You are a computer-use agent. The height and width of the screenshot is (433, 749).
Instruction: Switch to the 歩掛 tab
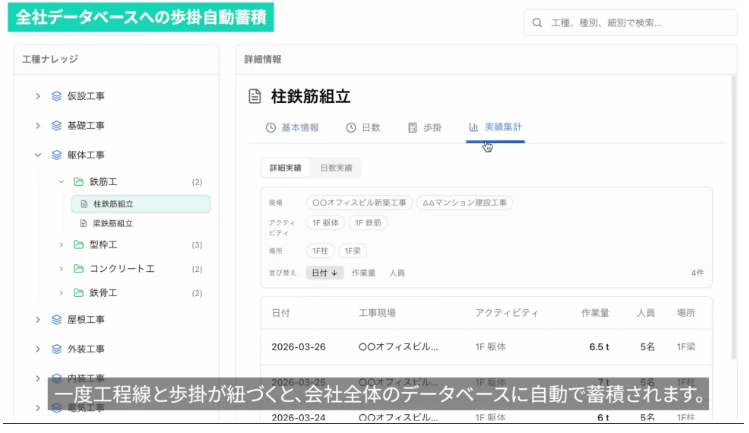(x=425, y=128)
